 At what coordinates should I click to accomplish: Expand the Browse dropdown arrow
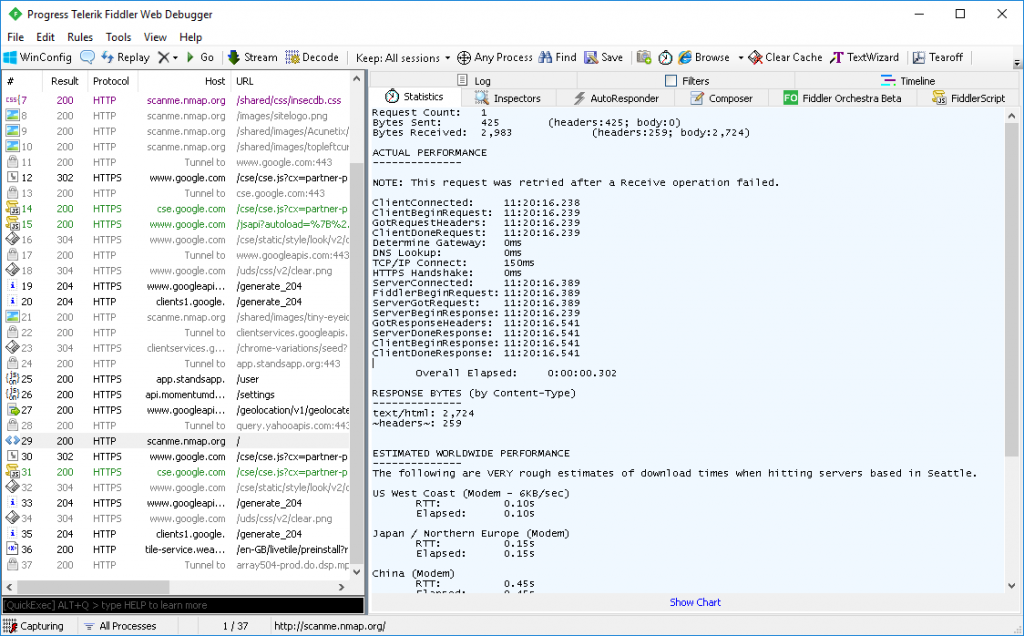click(x=741, y=58)
